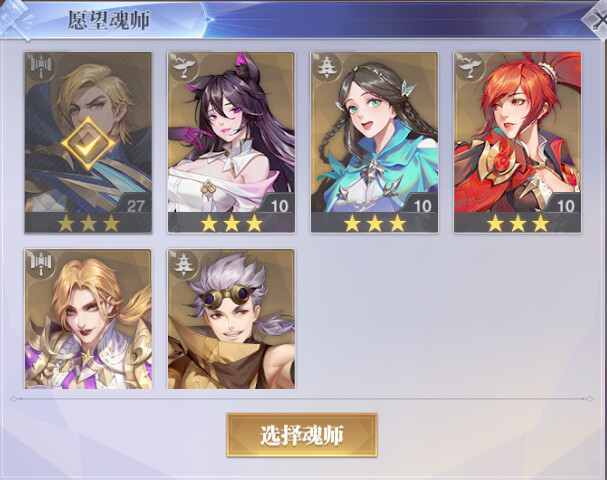
Task: Click the 愿望魂师 title header
Action: pos(109,21)
